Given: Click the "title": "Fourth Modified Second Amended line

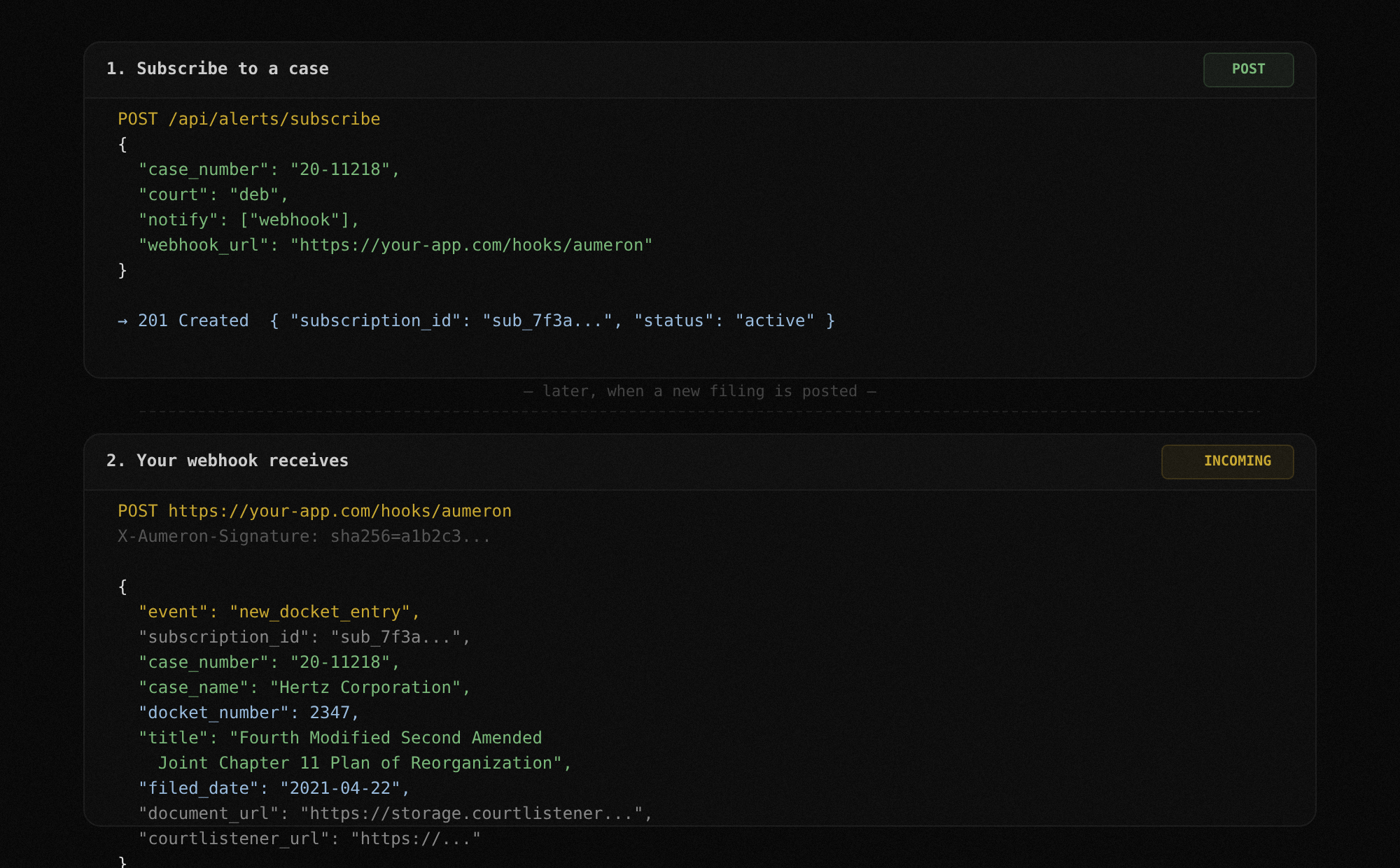Looking at the screenshot, I should (340, 738).
